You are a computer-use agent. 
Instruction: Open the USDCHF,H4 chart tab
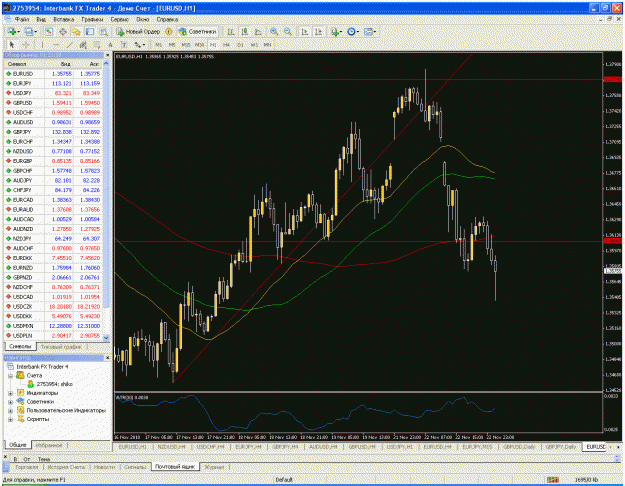point(210,447)
